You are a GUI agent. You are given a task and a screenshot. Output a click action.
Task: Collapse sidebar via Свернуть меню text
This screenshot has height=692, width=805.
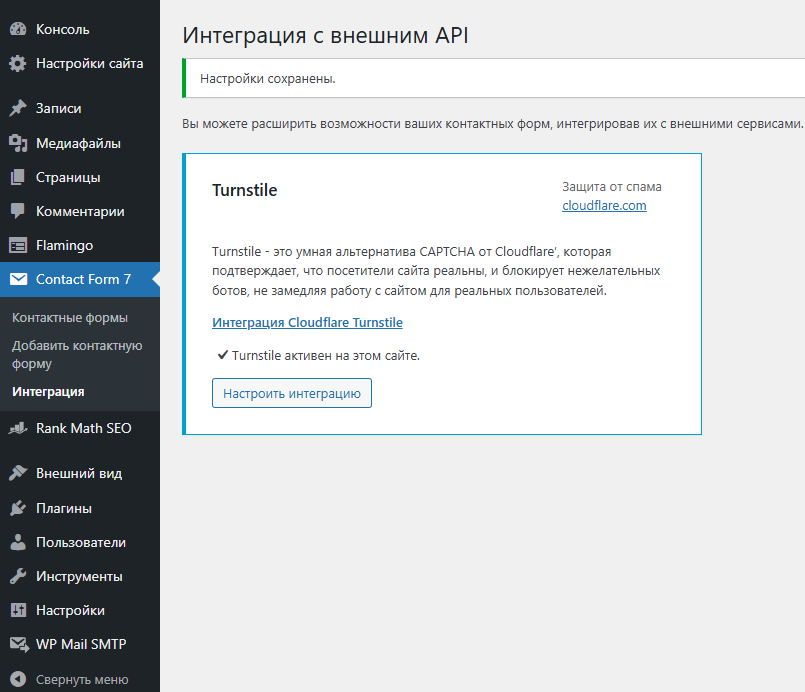(82, 680)
